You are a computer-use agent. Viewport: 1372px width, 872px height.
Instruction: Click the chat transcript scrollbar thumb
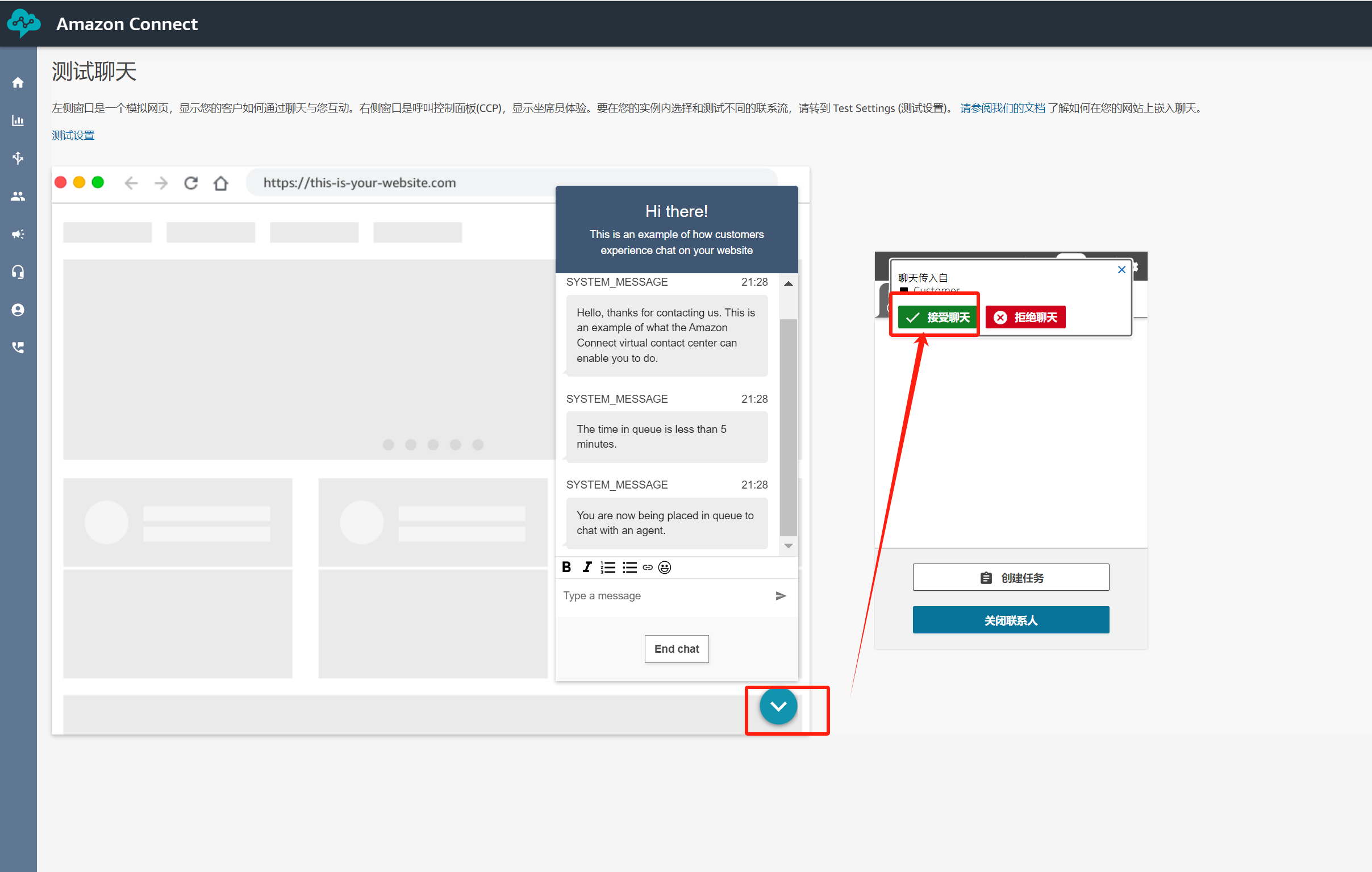click(x=789, y=427)
